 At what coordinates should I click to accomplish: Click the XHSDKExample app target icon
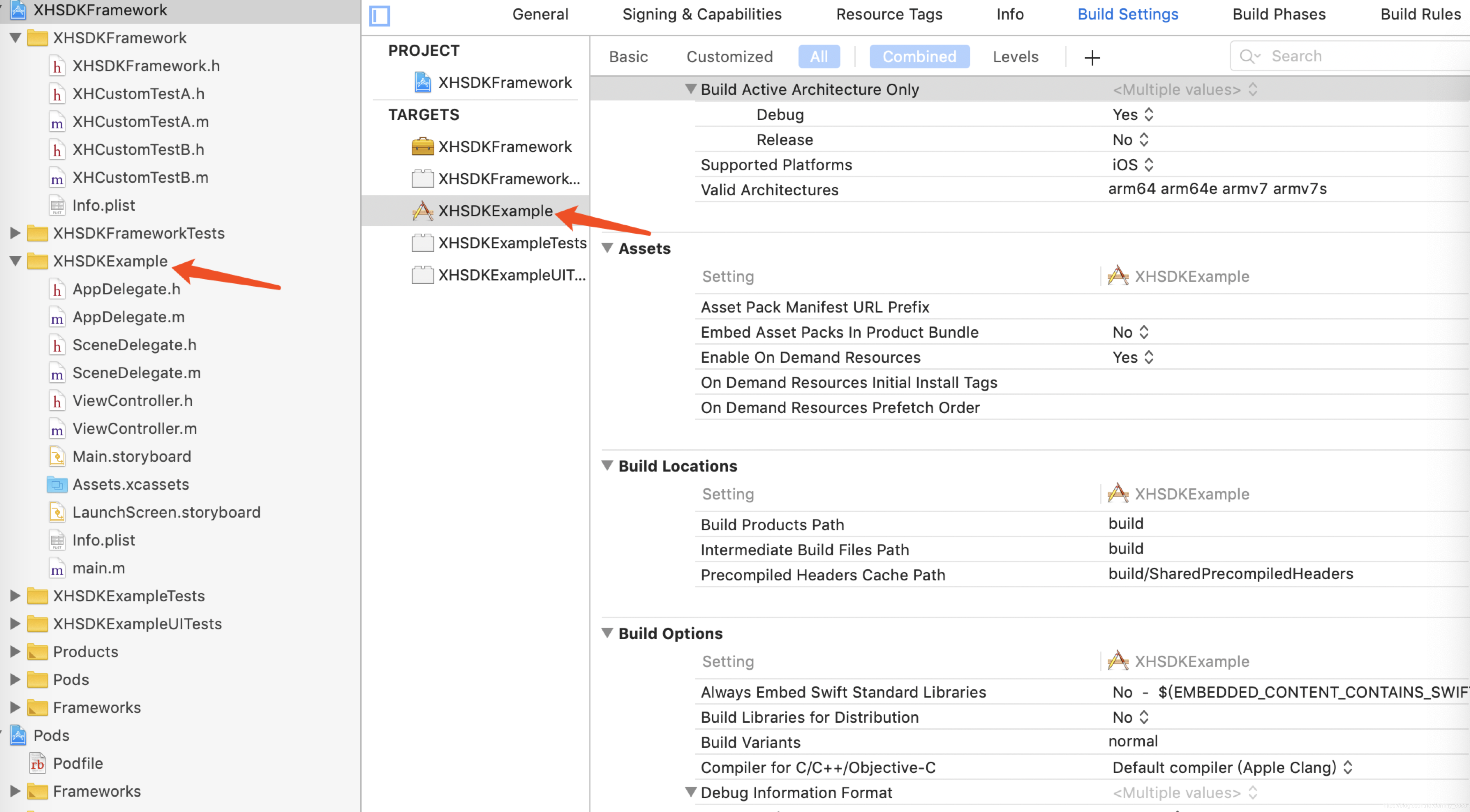coord(422,211)
